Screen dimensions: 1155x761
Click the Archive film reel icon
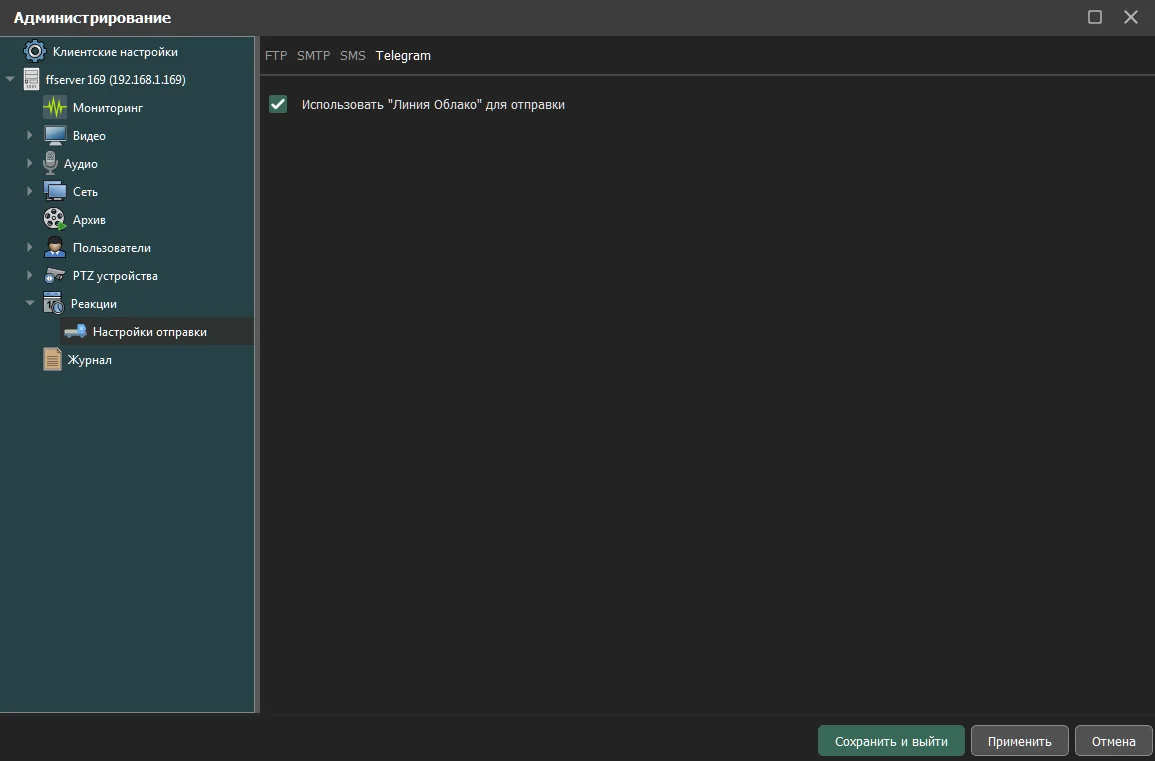(x=55, y=219)
